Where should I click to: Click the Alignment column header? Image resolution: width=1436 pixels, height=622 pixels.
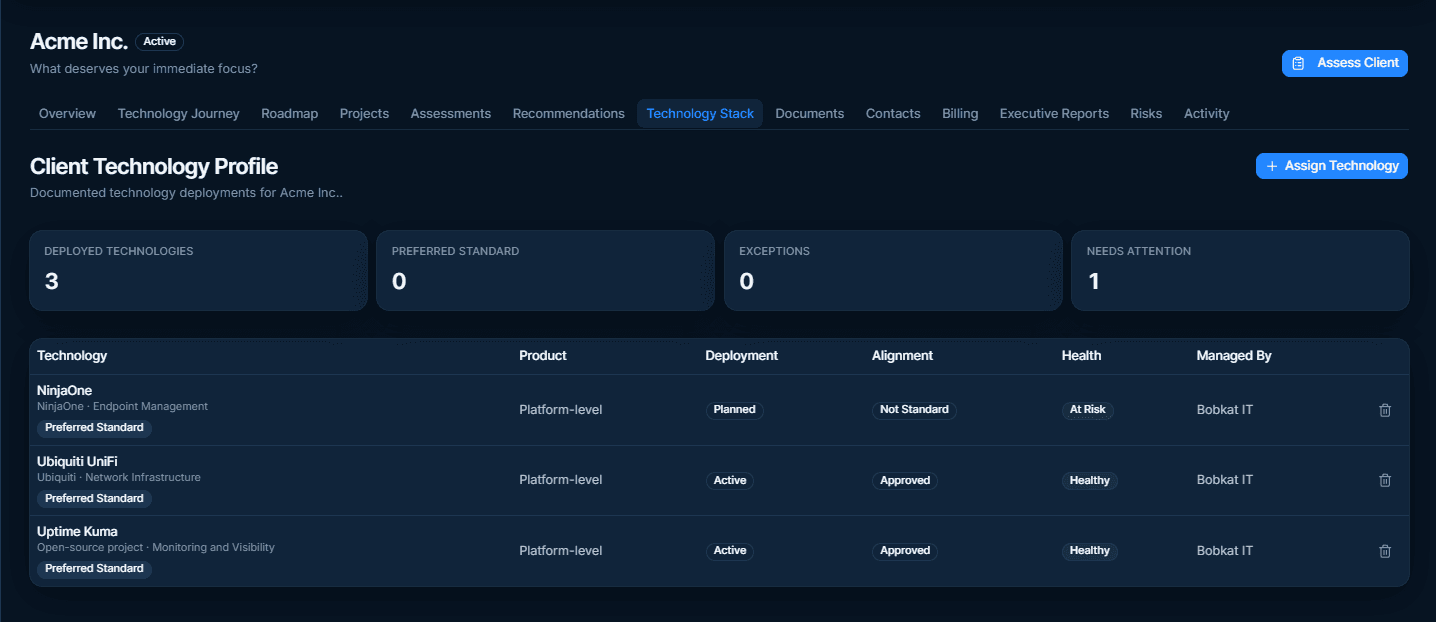(x=902, y=356)
